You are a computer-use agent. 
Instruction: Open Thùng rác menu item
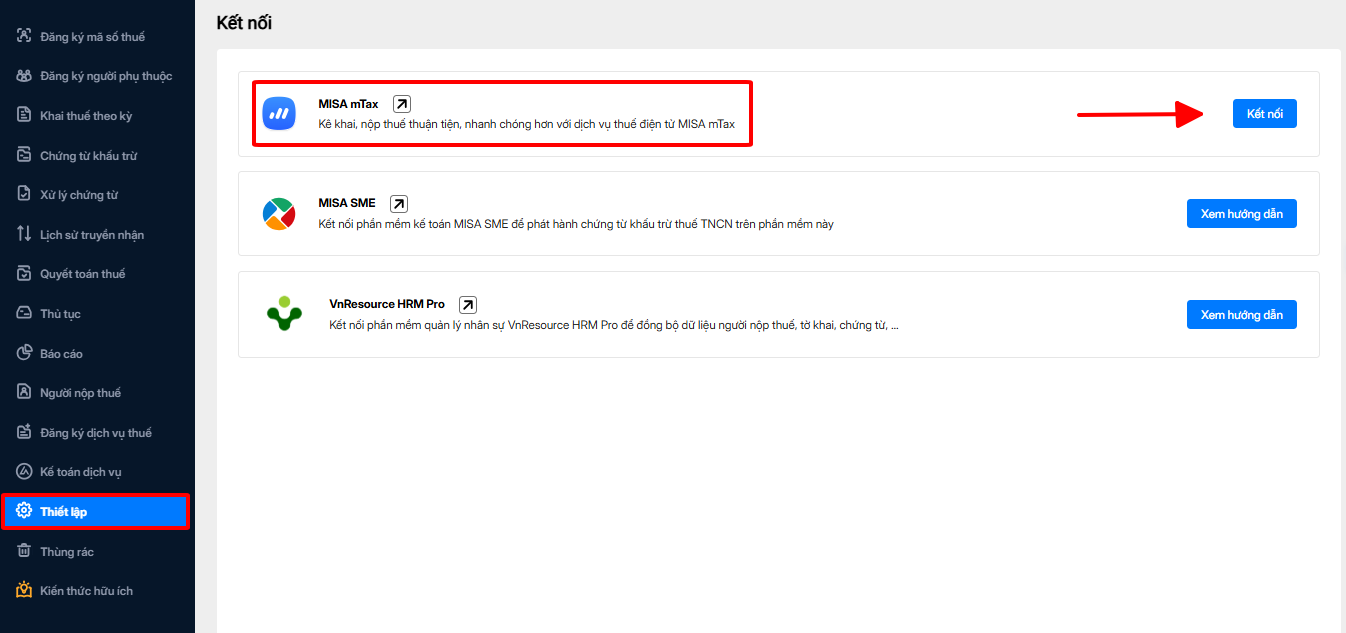(97, 551)
